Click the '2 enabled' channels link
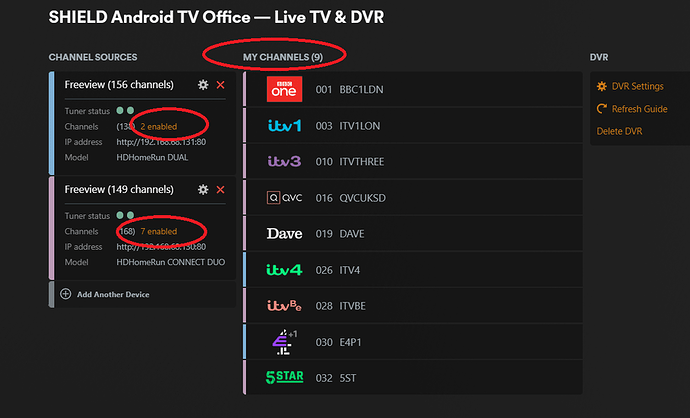The height and width of the screenshot is (418, 690). [x=158, y=127]
